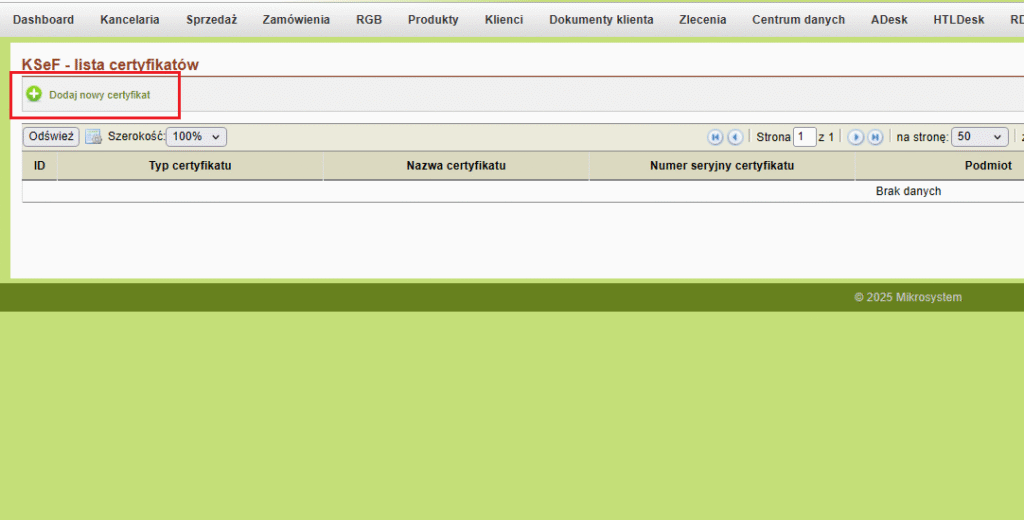The image size is (1024, 520).
Task: Sort by 'Typ certyfikatu' column header
Action: pyautogui.click(x=190, y=166)
